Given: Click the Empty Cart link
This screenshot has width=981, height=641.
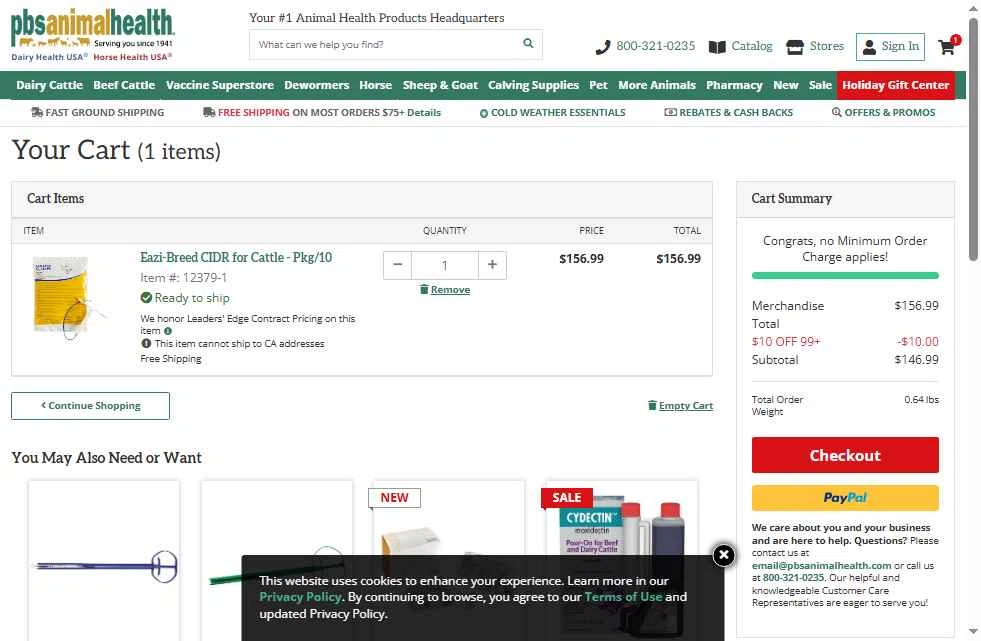Looking at the screenshot, I should (686, 405).
